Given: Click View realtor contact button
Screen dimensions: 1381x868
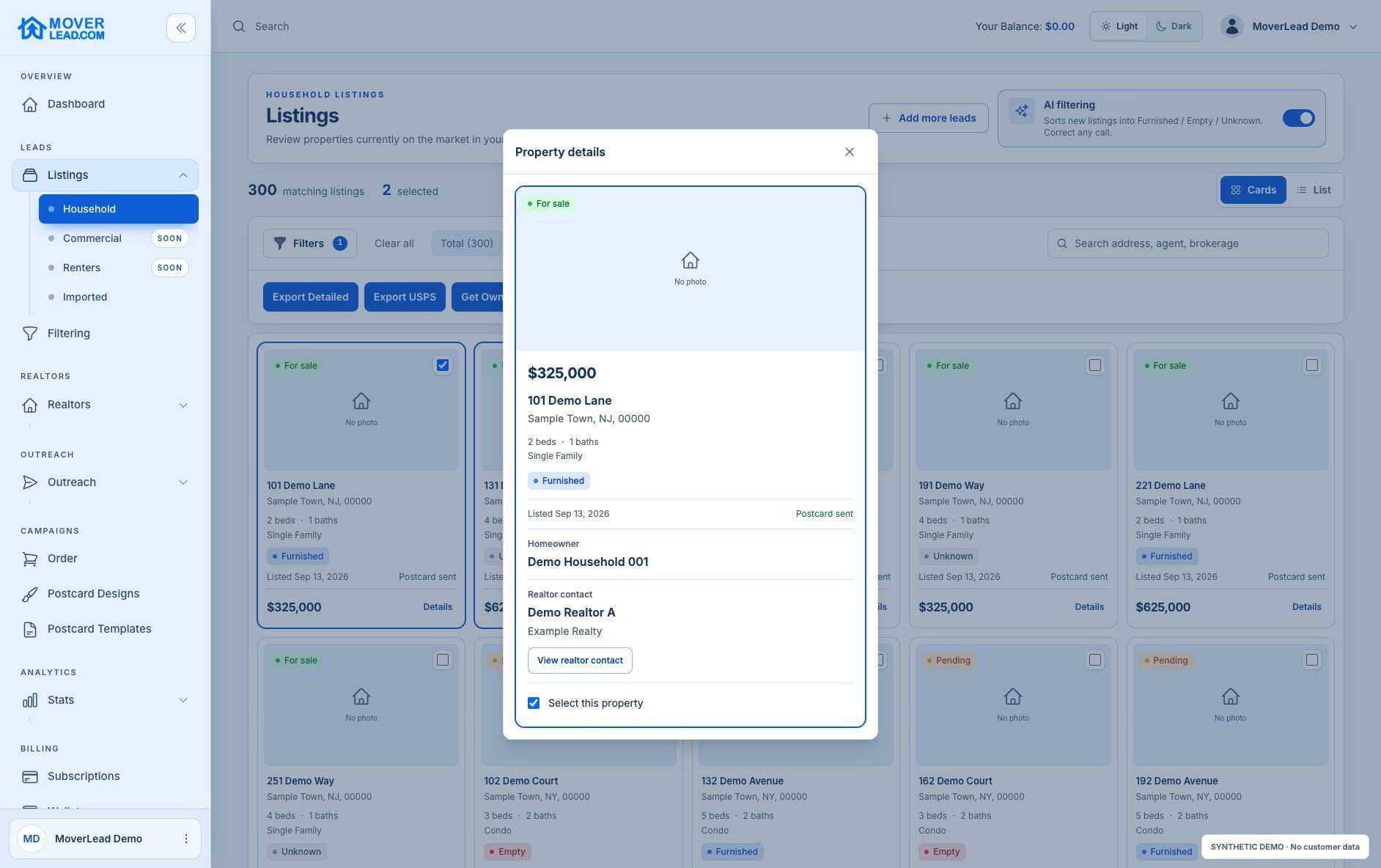Looking at the screenshot, I should [580, 661].
